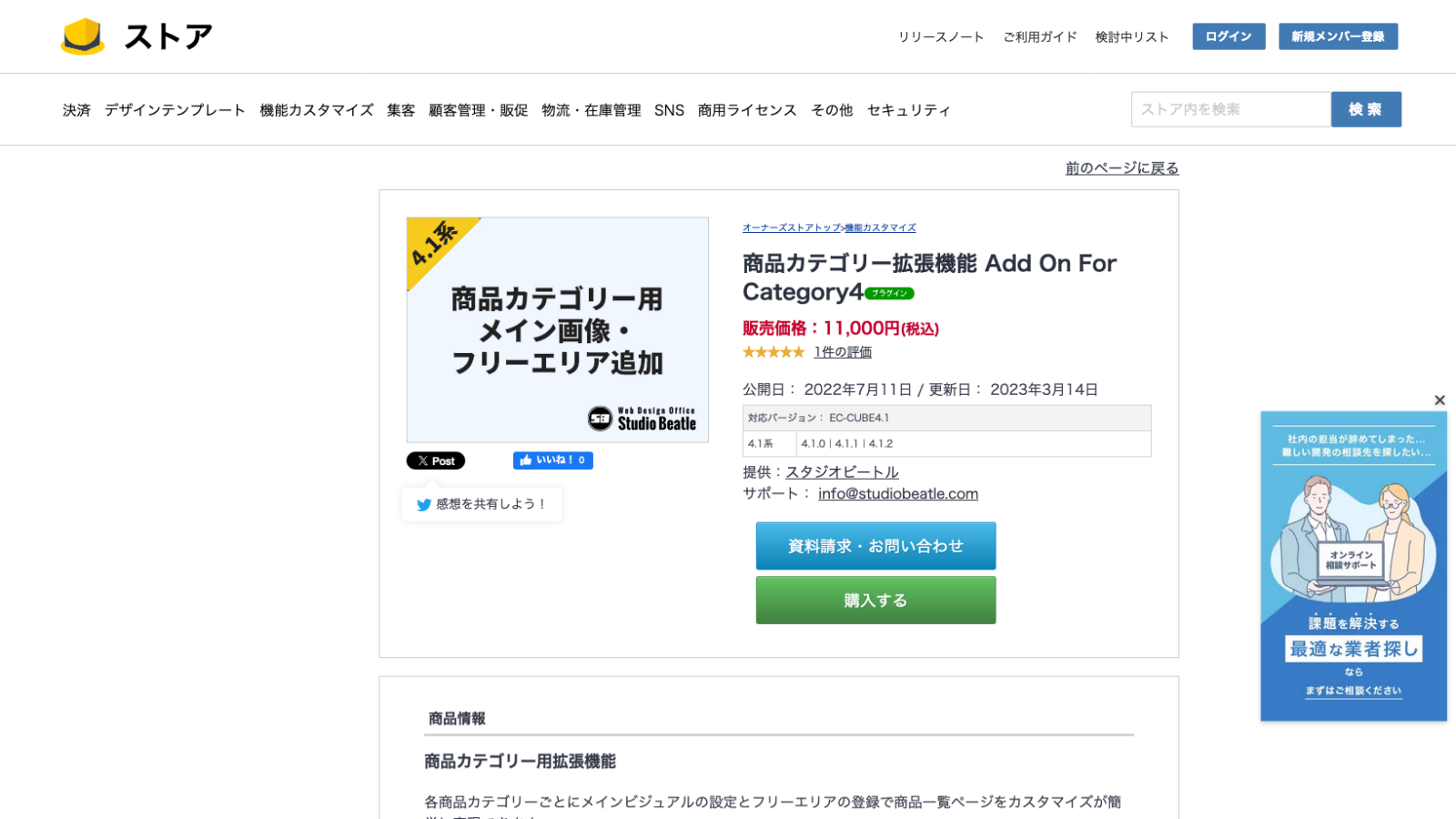This screenshot has width=1456, height=819.
Task: Click the green 購入する button
Action: click(875, 601)
